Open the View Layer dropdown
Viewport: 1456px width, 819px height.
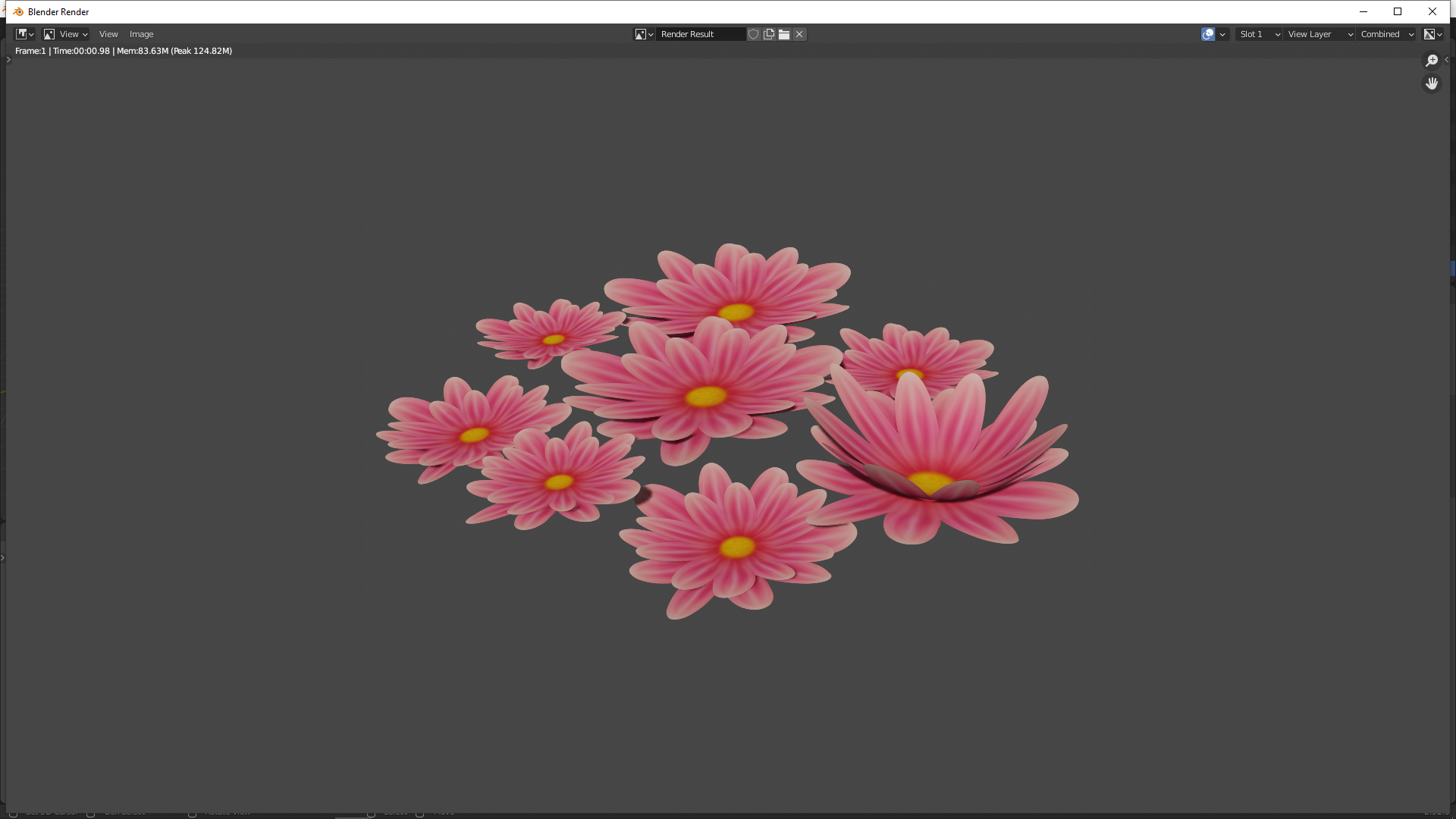click(1319, 34)
